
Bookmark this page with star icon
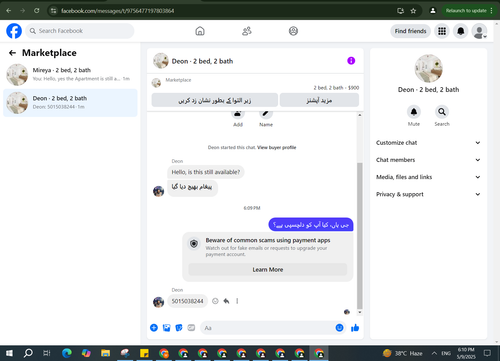pos(413,11)
